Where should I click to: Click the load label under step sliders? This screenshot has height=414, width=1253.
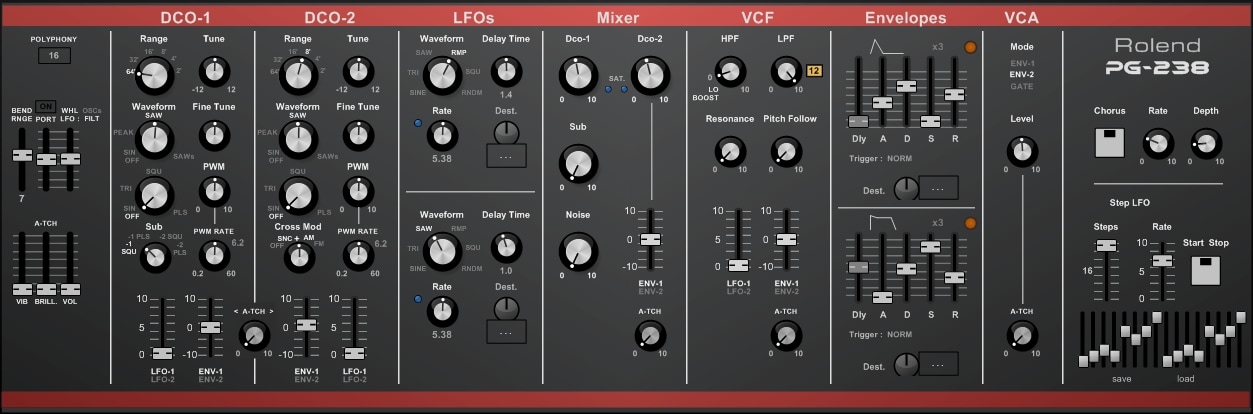pyautogui.click(x=1186, y=379)
